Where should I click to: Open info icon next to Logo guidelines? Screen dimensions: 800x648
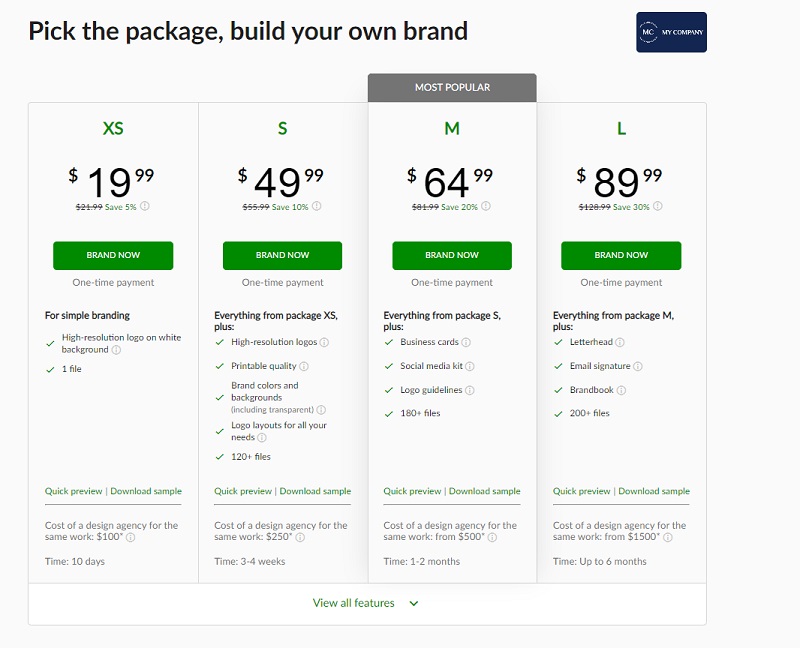tap(470, 390)
